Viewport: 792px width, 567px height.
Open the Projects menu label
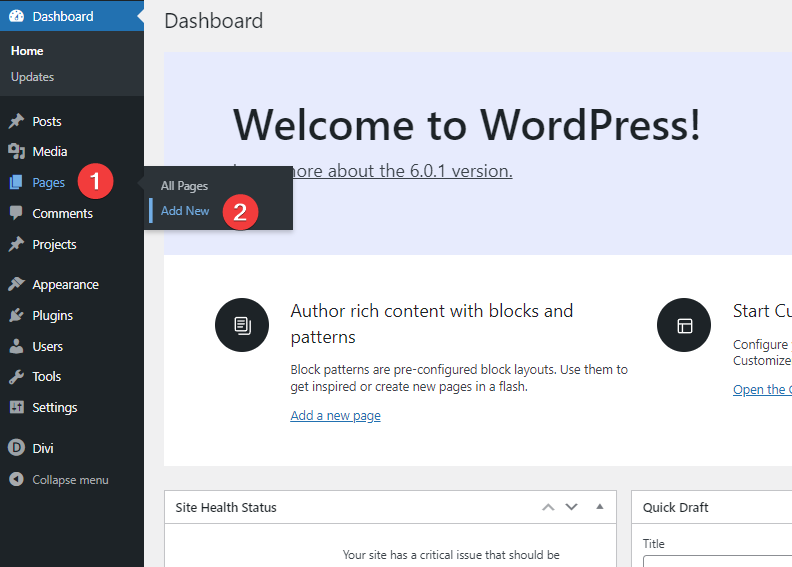(x=55, y=244)
